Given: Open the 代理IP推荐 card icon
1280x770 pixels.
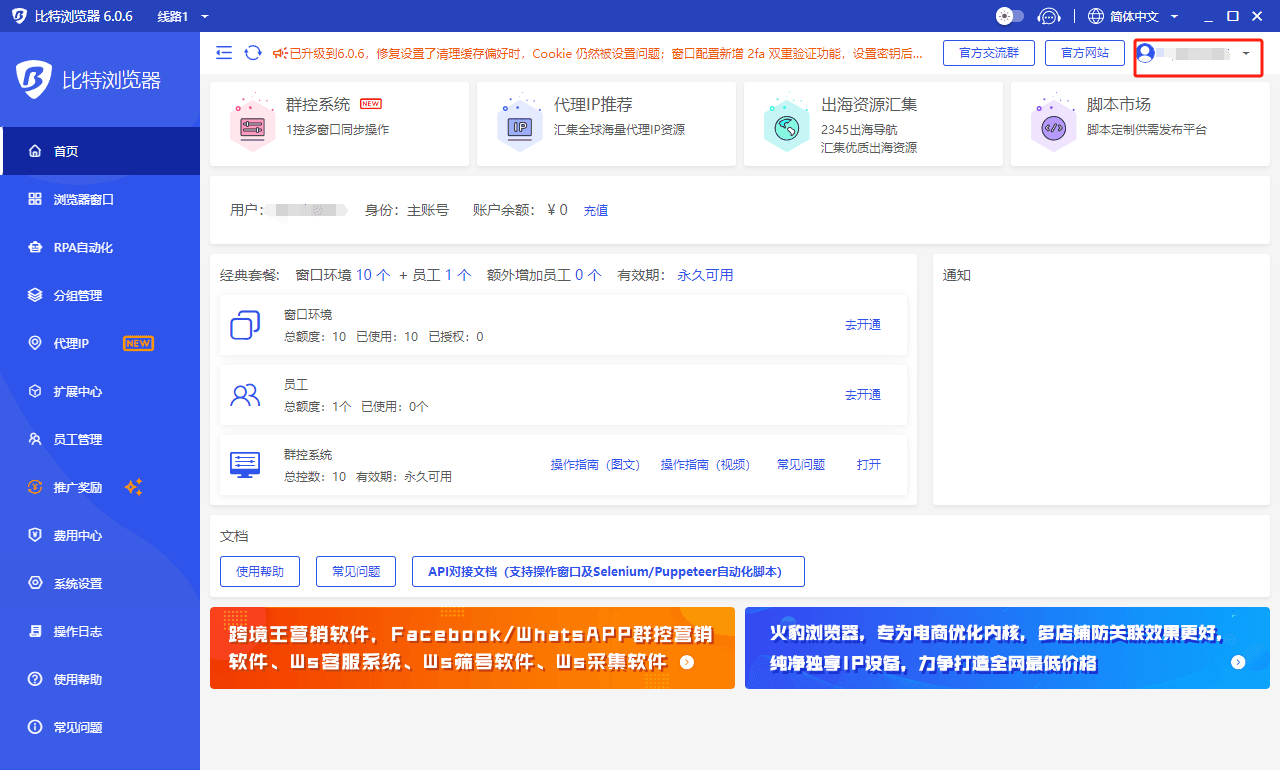Looking at the screenshot, I should [x=519, y=124].
